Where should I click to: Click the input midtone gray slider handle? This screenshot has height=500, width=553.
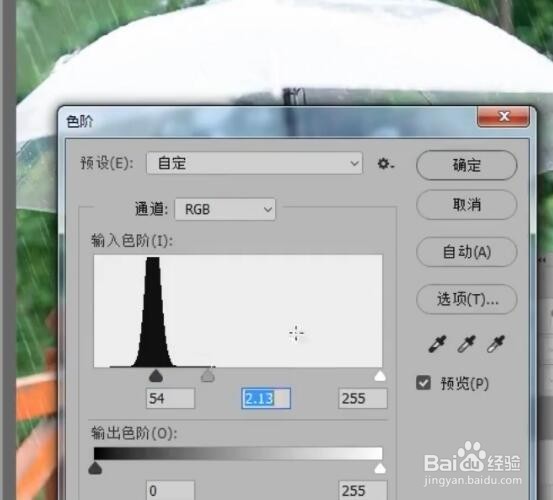click(x=208, y=376)
